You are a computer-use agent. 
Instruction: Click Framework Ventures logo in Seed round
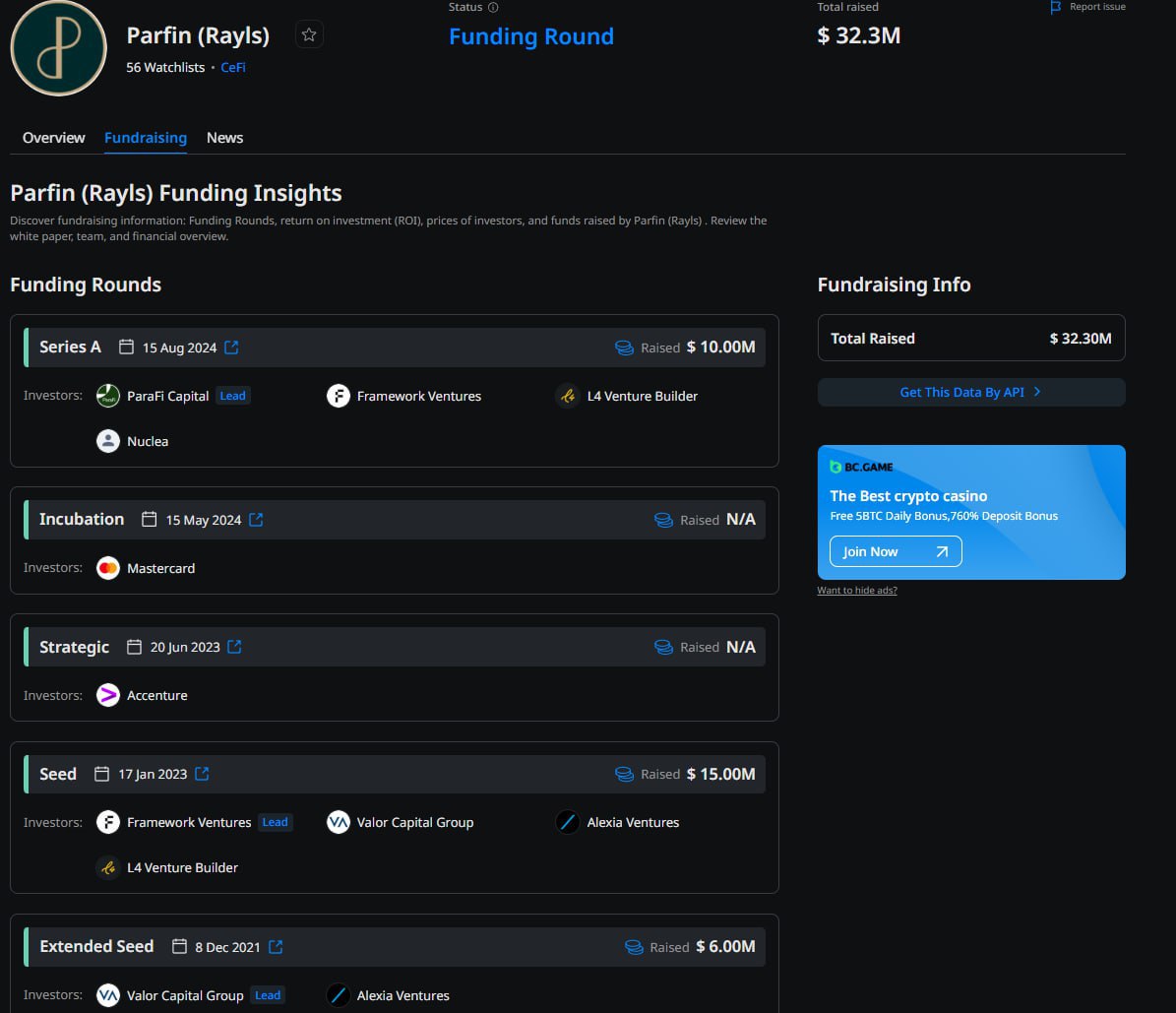pos(108,822)
